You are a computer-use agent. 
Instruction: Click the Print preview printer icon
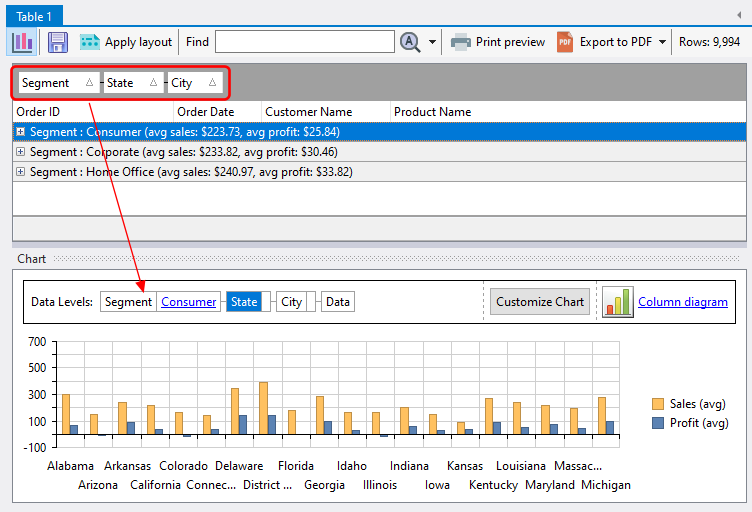coord(460,42)
